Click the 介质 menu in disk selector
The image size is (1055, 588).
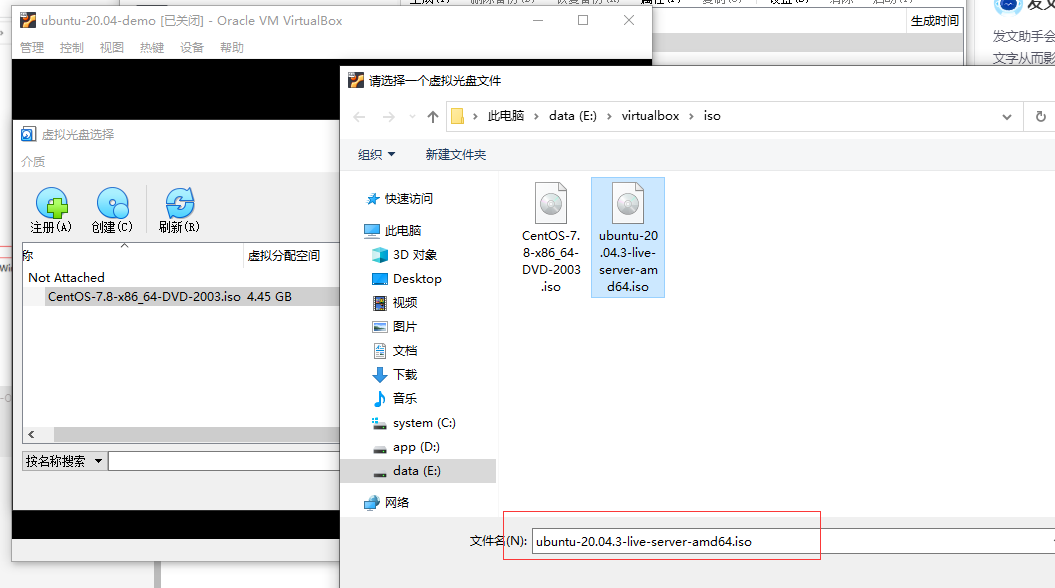point(33,161)
